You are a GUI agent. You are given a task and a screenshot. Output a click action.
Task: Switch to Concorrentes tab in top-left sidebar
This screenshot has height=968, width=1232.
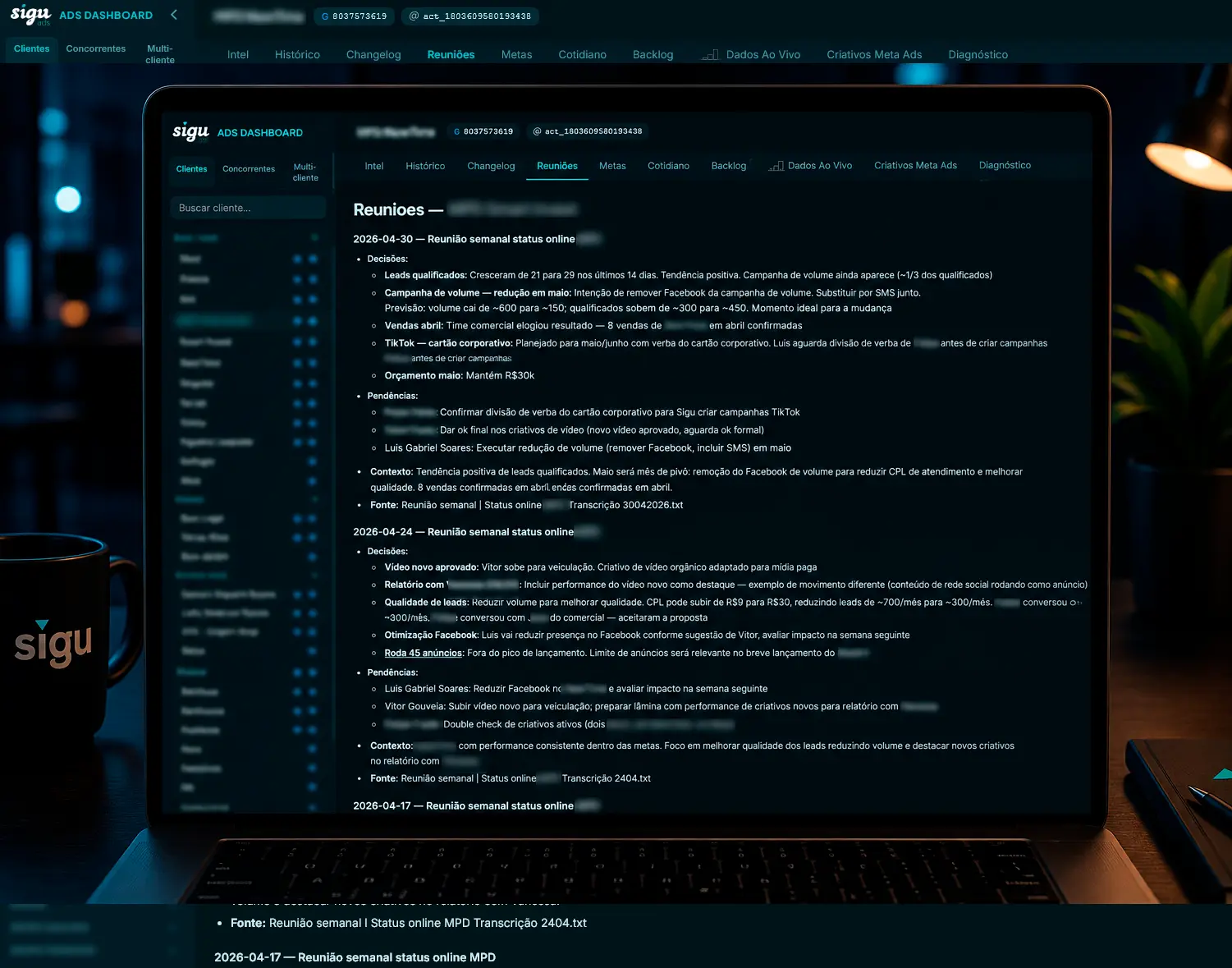96,49
